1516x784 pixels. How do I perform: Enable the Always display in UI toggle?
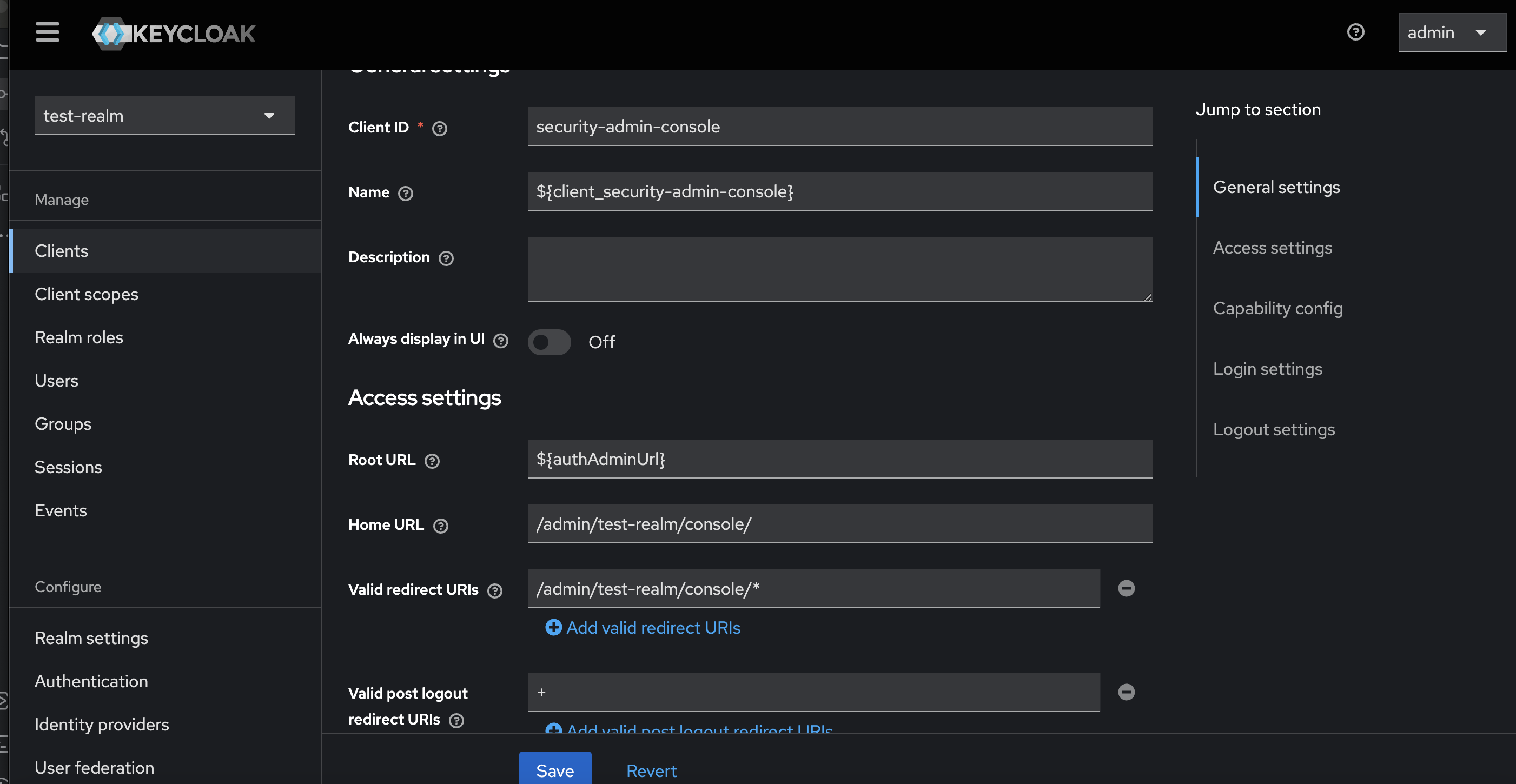pyautogui.click(x=549, y=342)
